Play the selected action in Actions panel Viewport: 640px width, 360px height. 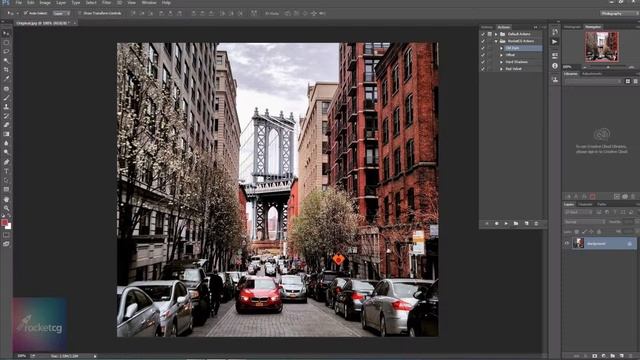pos(506,224)
